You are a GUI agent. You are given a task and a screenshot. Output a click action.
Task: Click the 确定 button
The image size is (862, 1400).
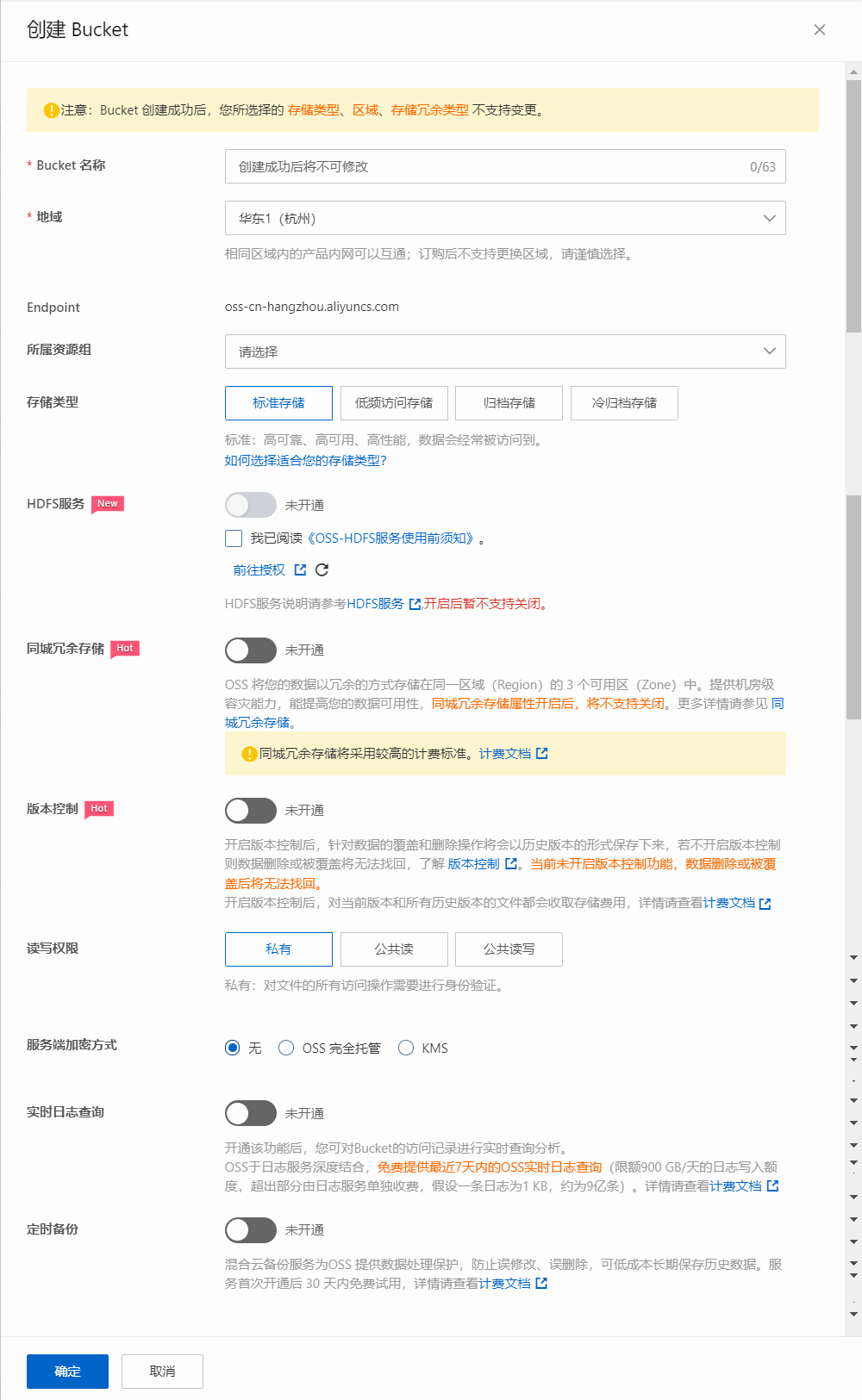[67, 1372]
